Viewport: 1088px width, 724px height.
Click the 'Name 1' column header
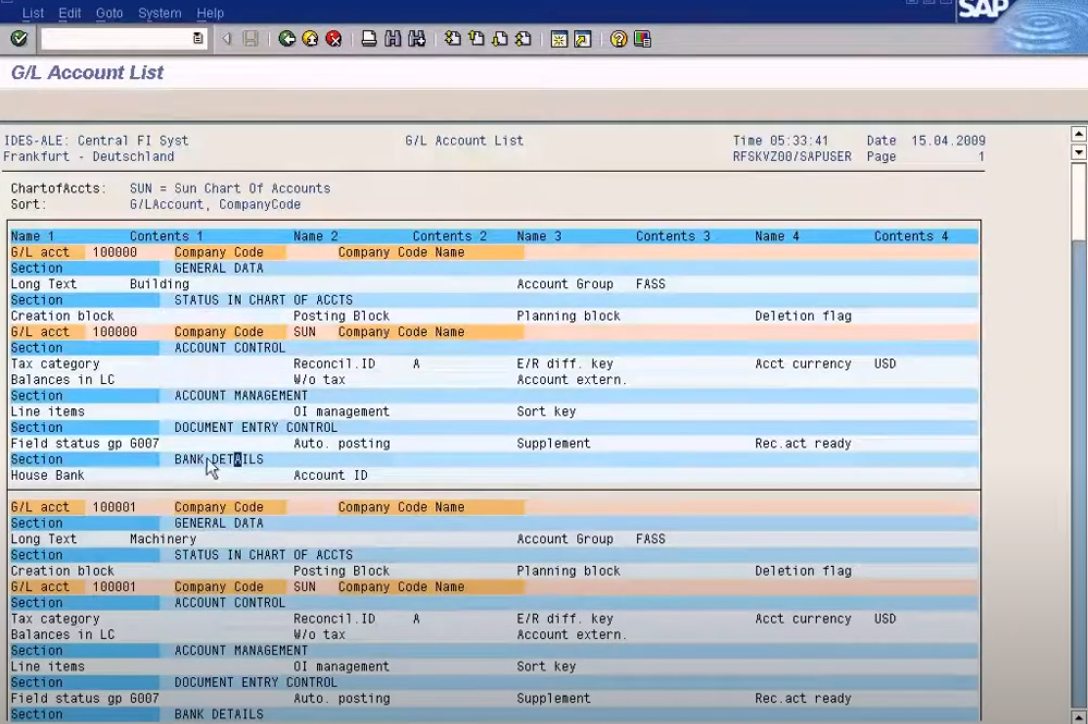pos(33,236)
